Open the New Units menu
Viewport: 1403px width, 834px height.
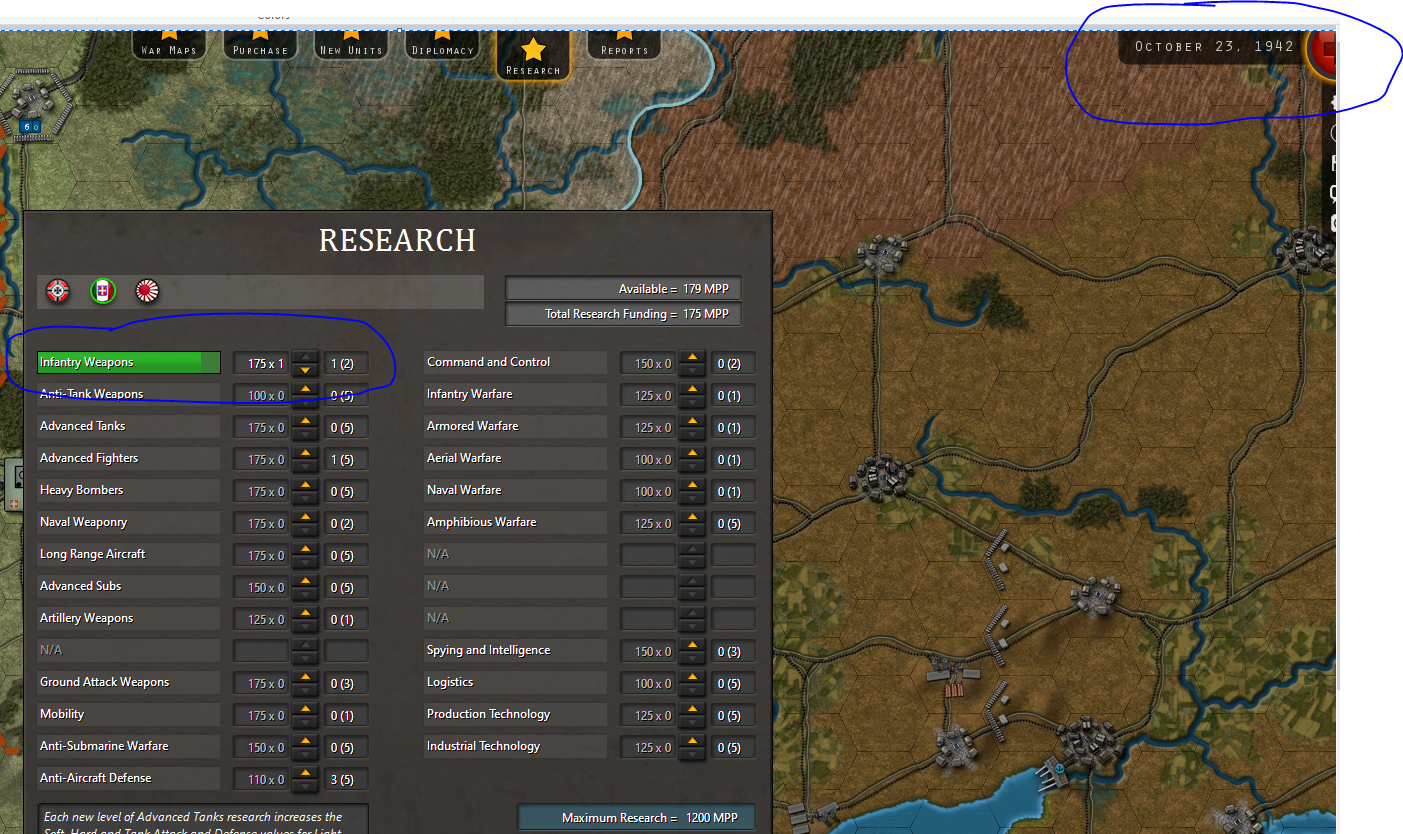(351, 46)
